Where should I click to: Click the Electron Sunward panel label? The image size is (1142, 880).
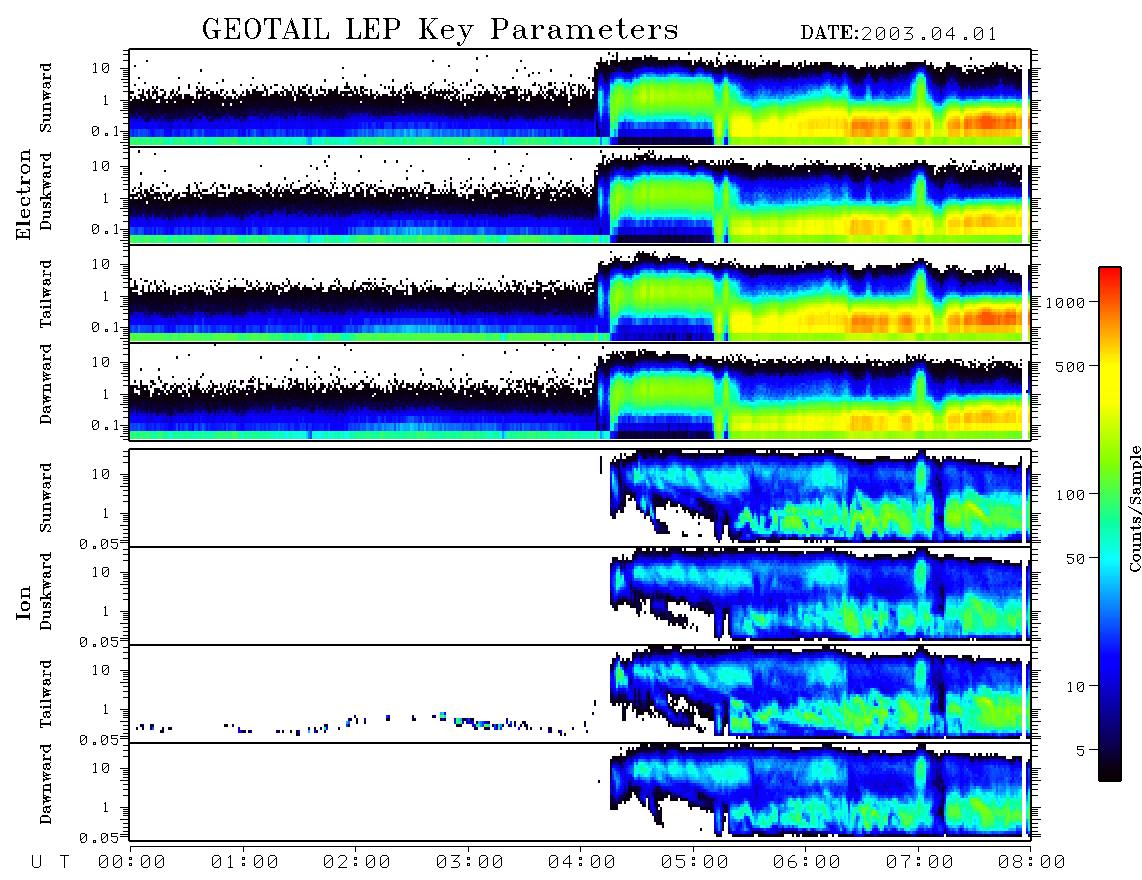46,98
